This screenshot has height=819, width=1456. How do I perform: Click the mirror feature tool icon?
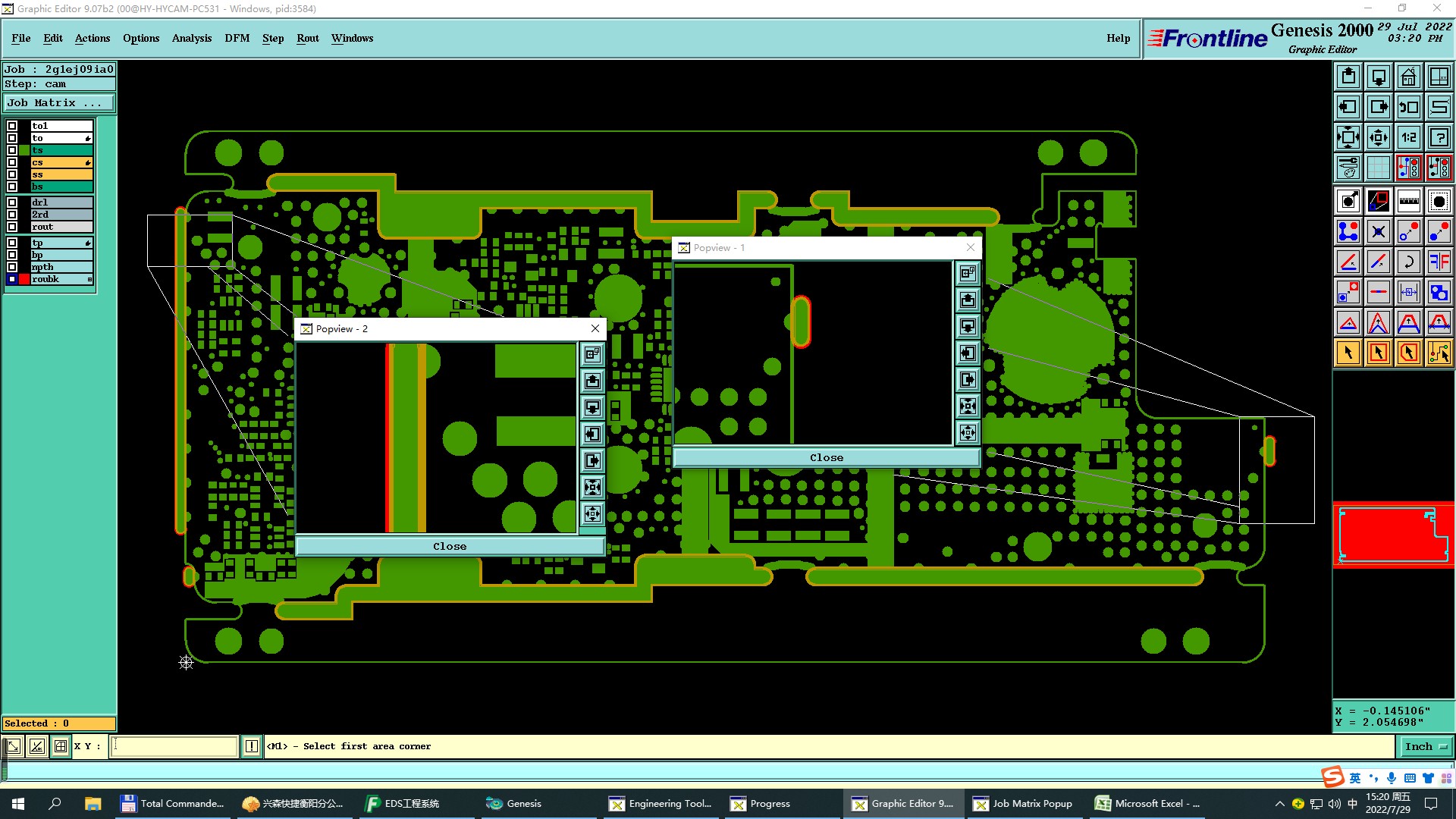pyautogui.click(x=1439, y=262)
